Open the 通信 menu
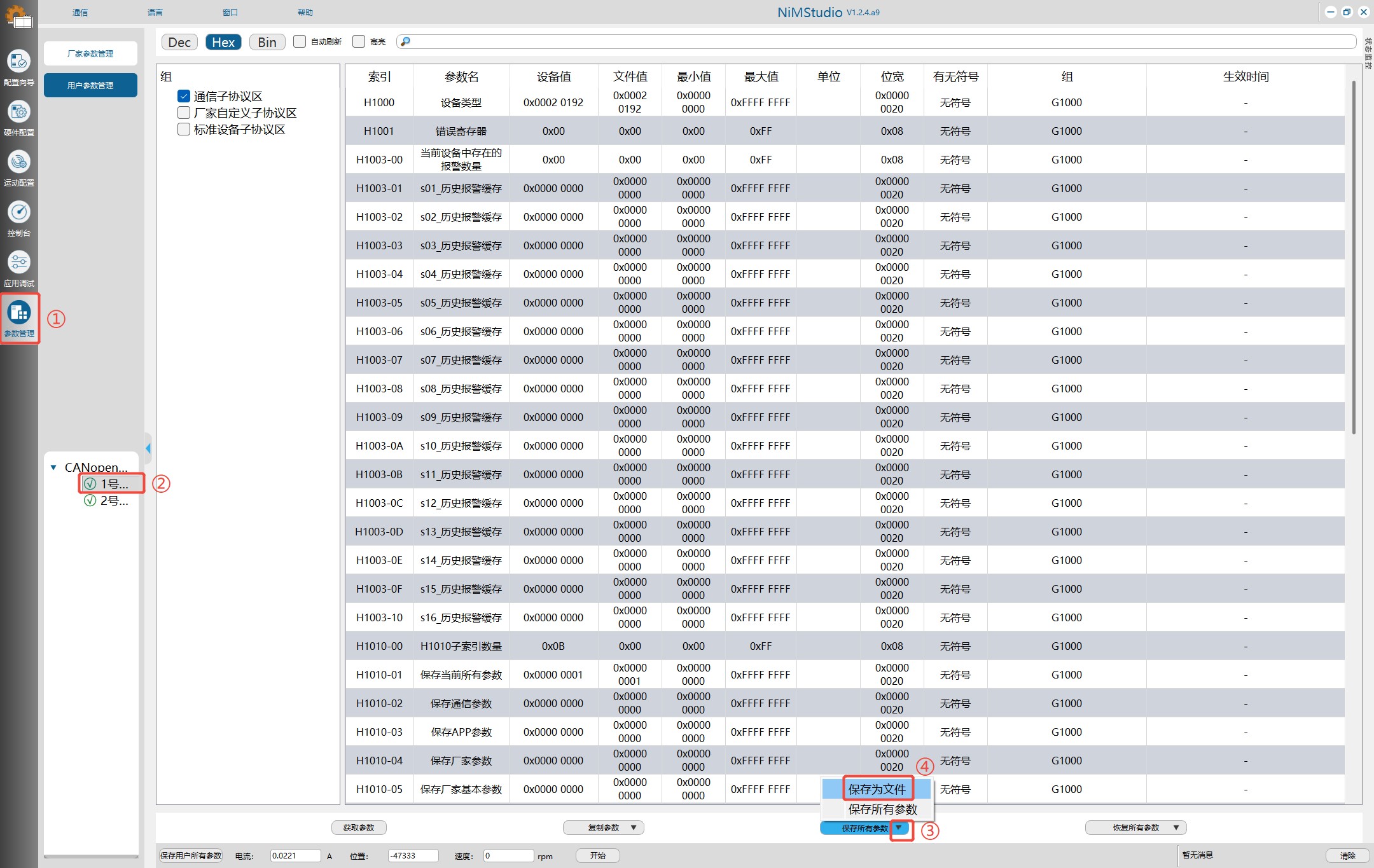 tap(80, 12)
